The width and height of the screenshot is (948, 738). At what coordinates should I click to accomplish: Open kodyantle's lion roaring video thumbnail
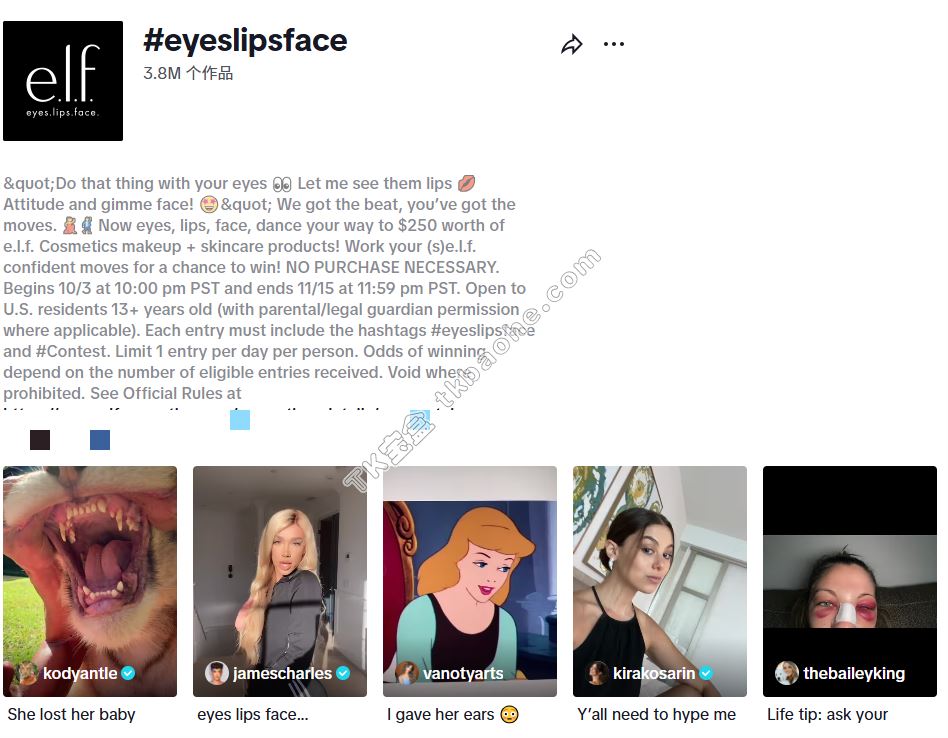coord(90,581)
